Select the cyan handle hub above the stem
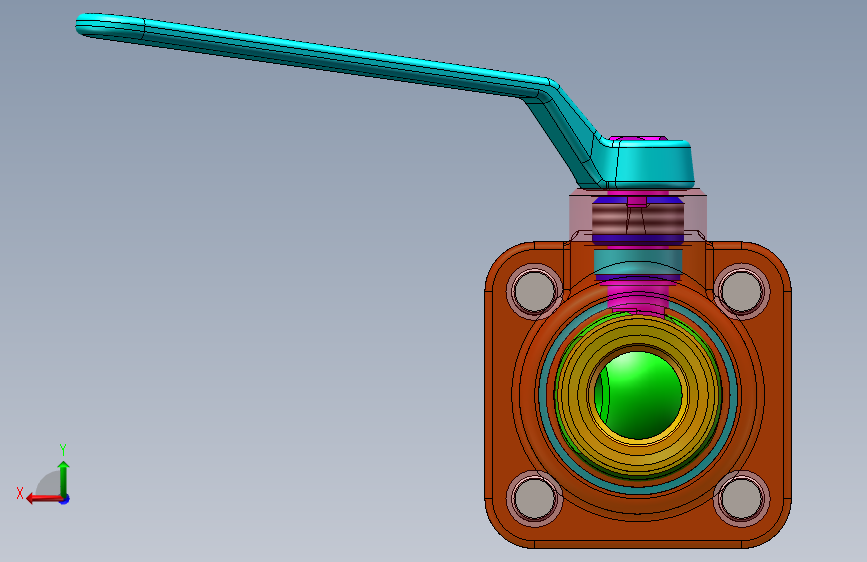 point(651,164)
